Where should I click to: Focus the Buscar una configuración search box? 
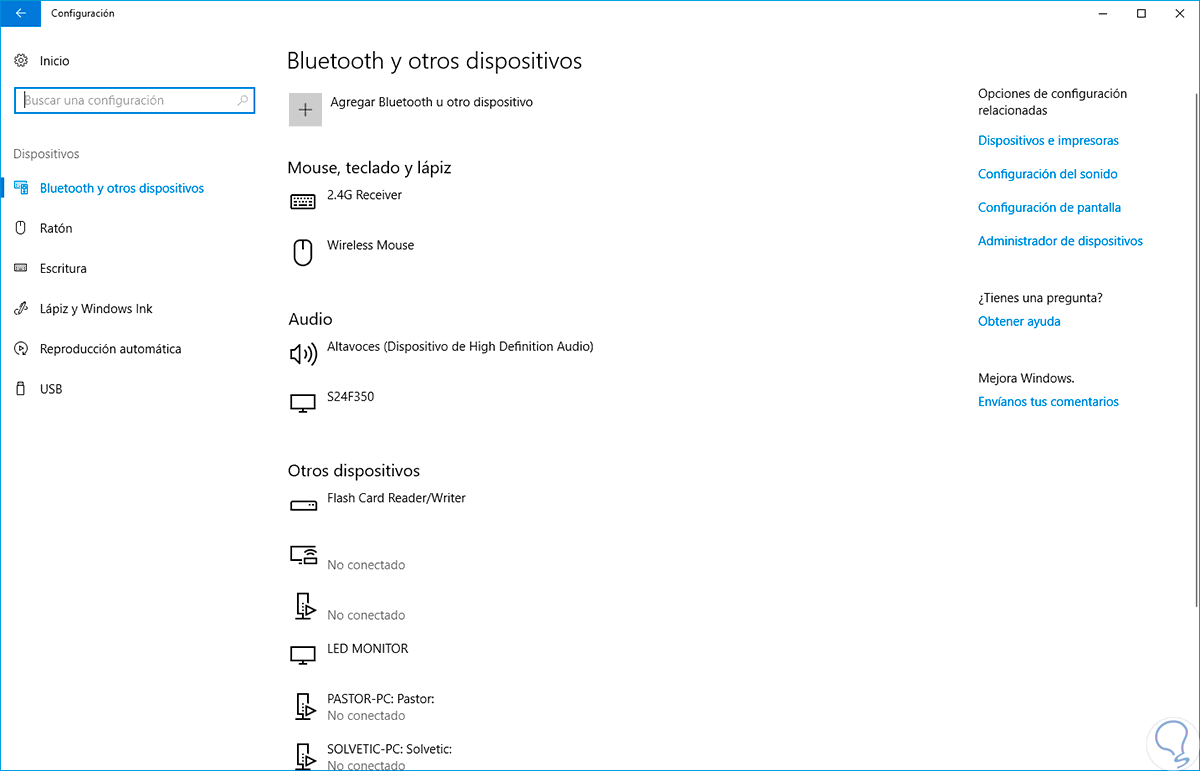tap(128, 101)
